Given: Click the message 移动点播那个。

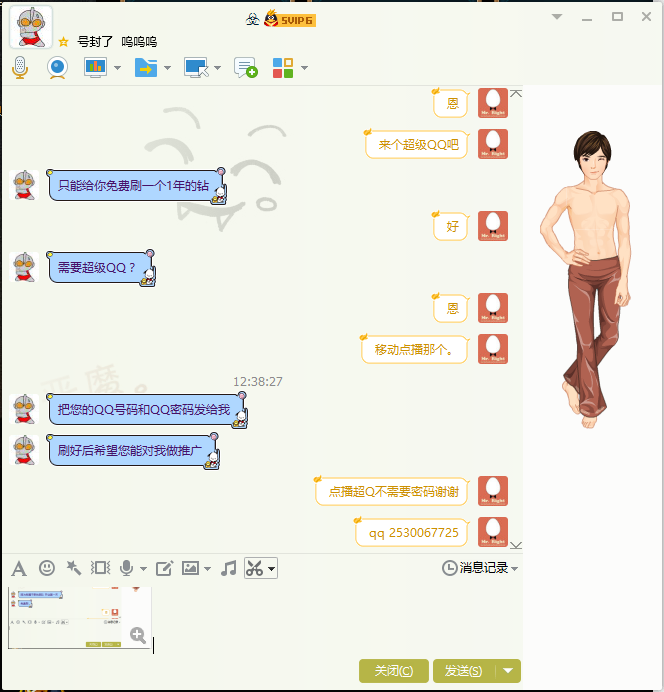Looking at the screenshot, I should click(x=415, y=350).
